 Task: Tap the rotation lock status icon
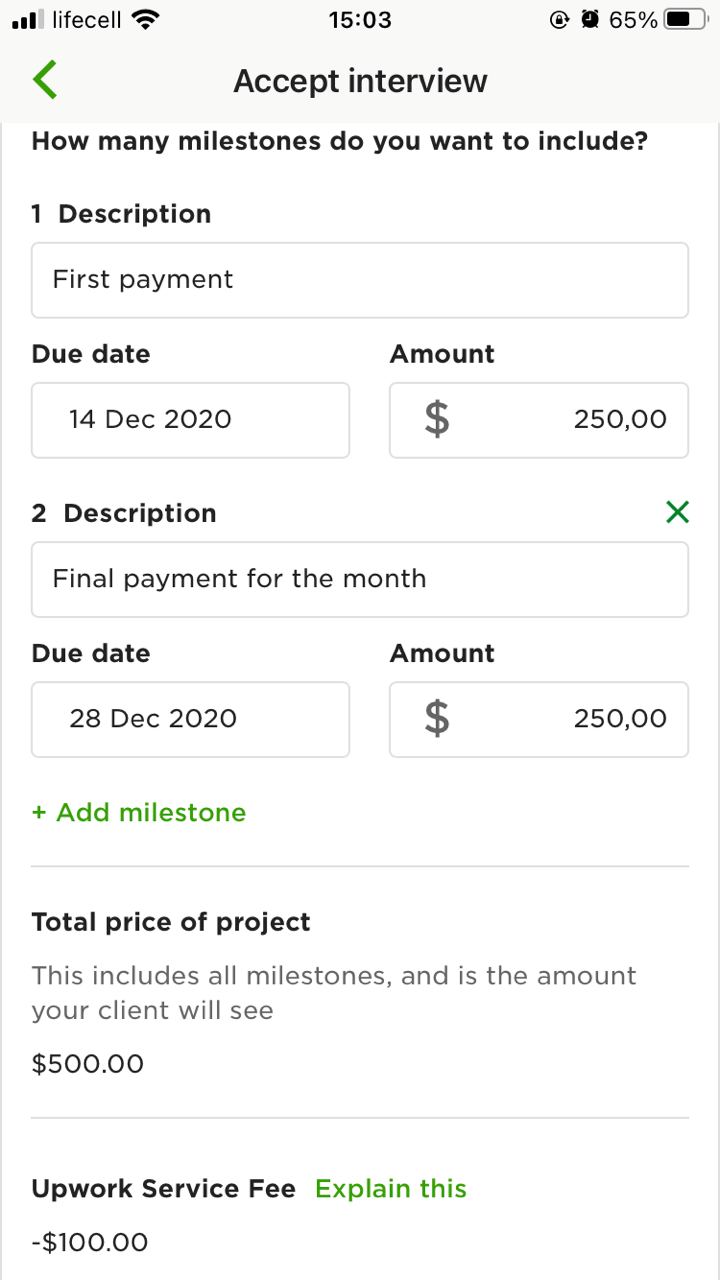point(559,19)
